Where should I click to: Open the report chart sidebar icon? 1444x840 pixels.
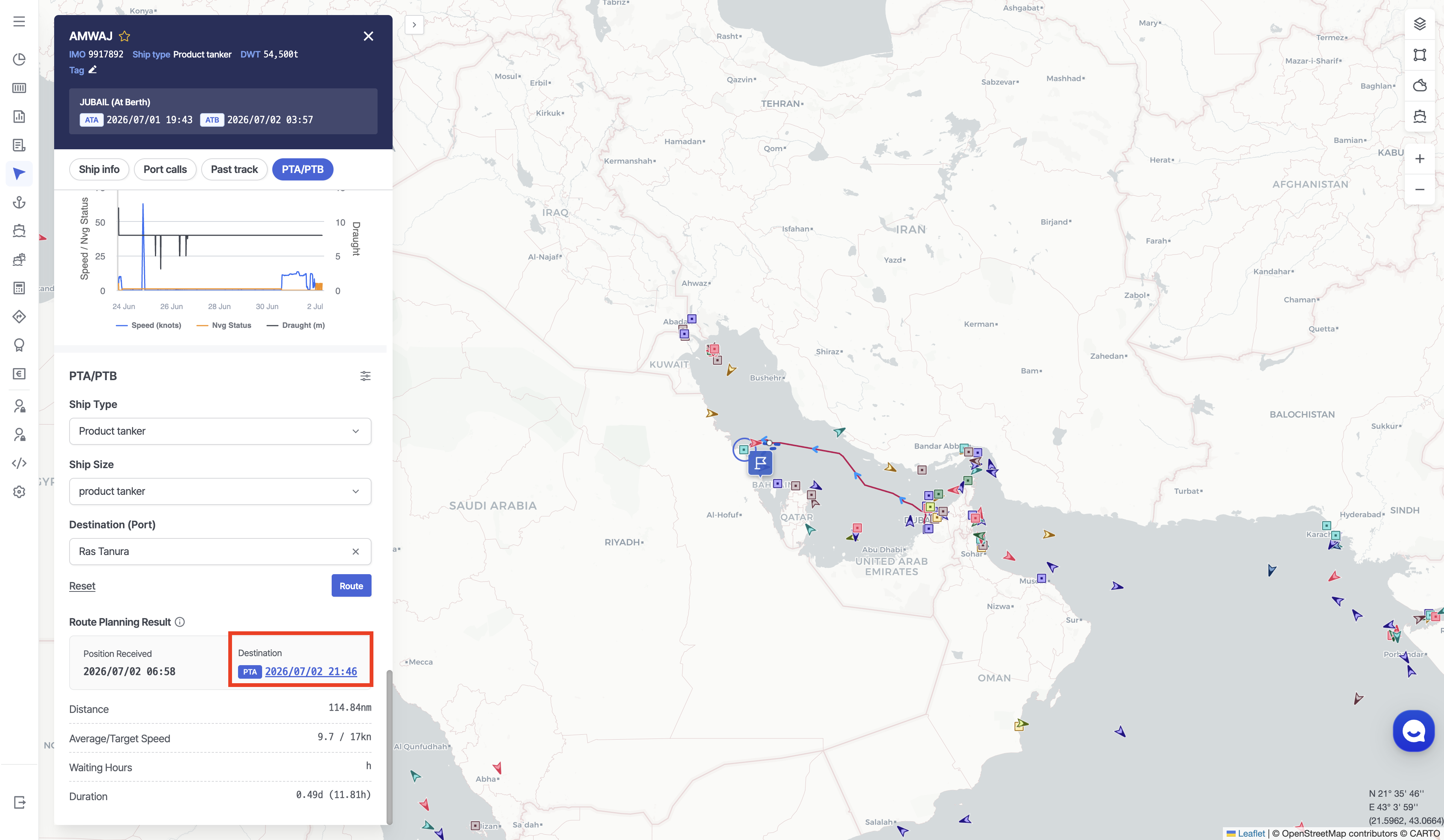tap(19, 116)
